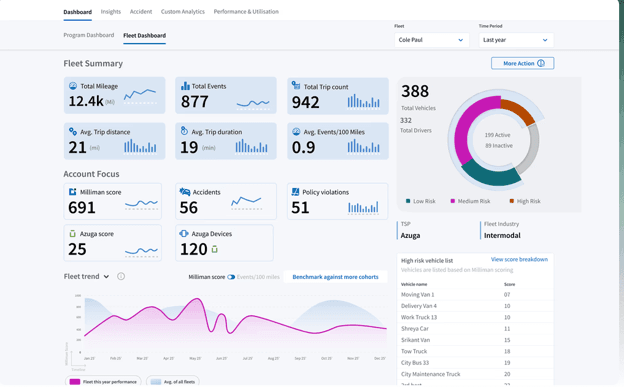Click the Medium Risk legend swatch
Image resolution: width=624 pixels, height=387 pixels.
(x=452, y=201)
